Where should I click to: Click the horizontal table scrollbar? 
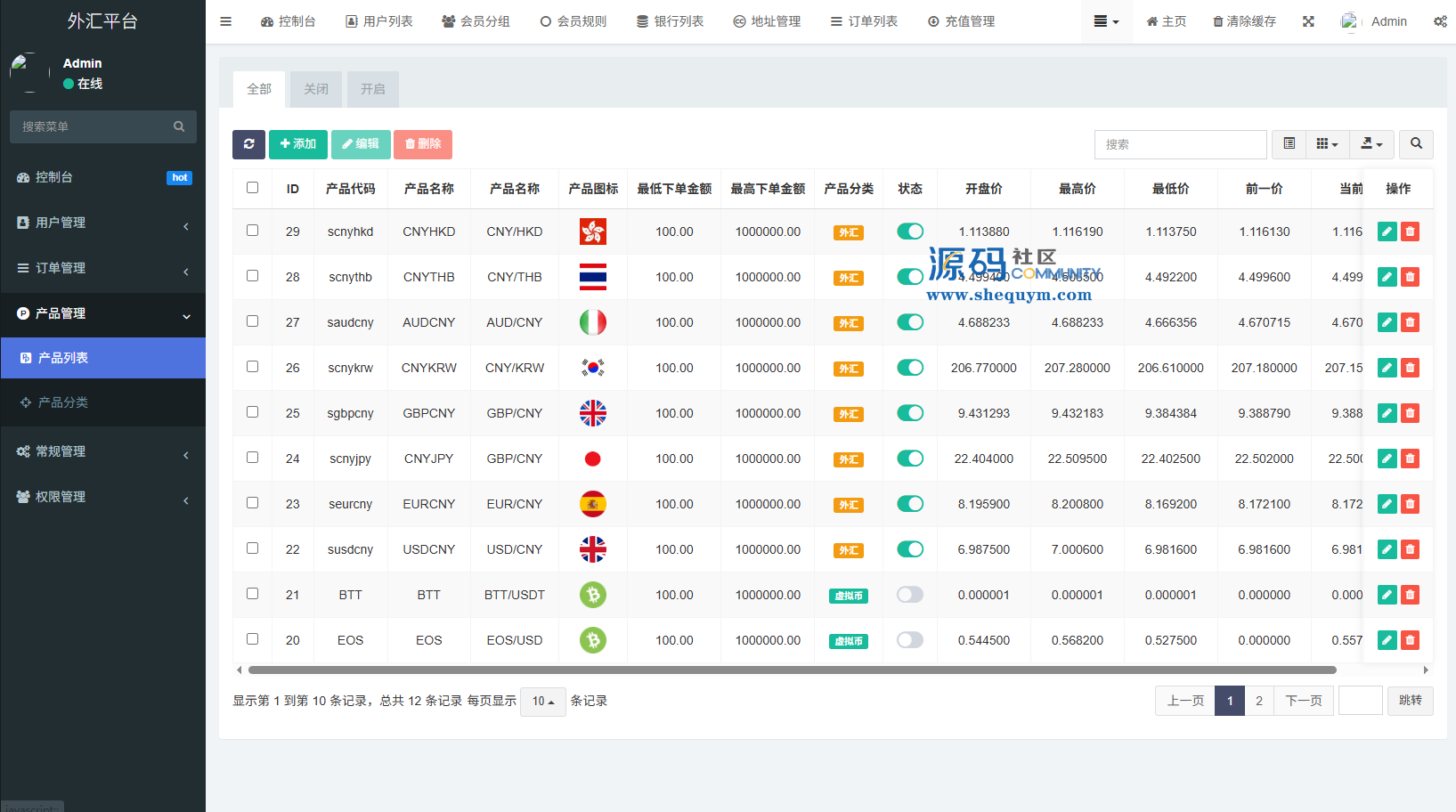coord(792,670)
